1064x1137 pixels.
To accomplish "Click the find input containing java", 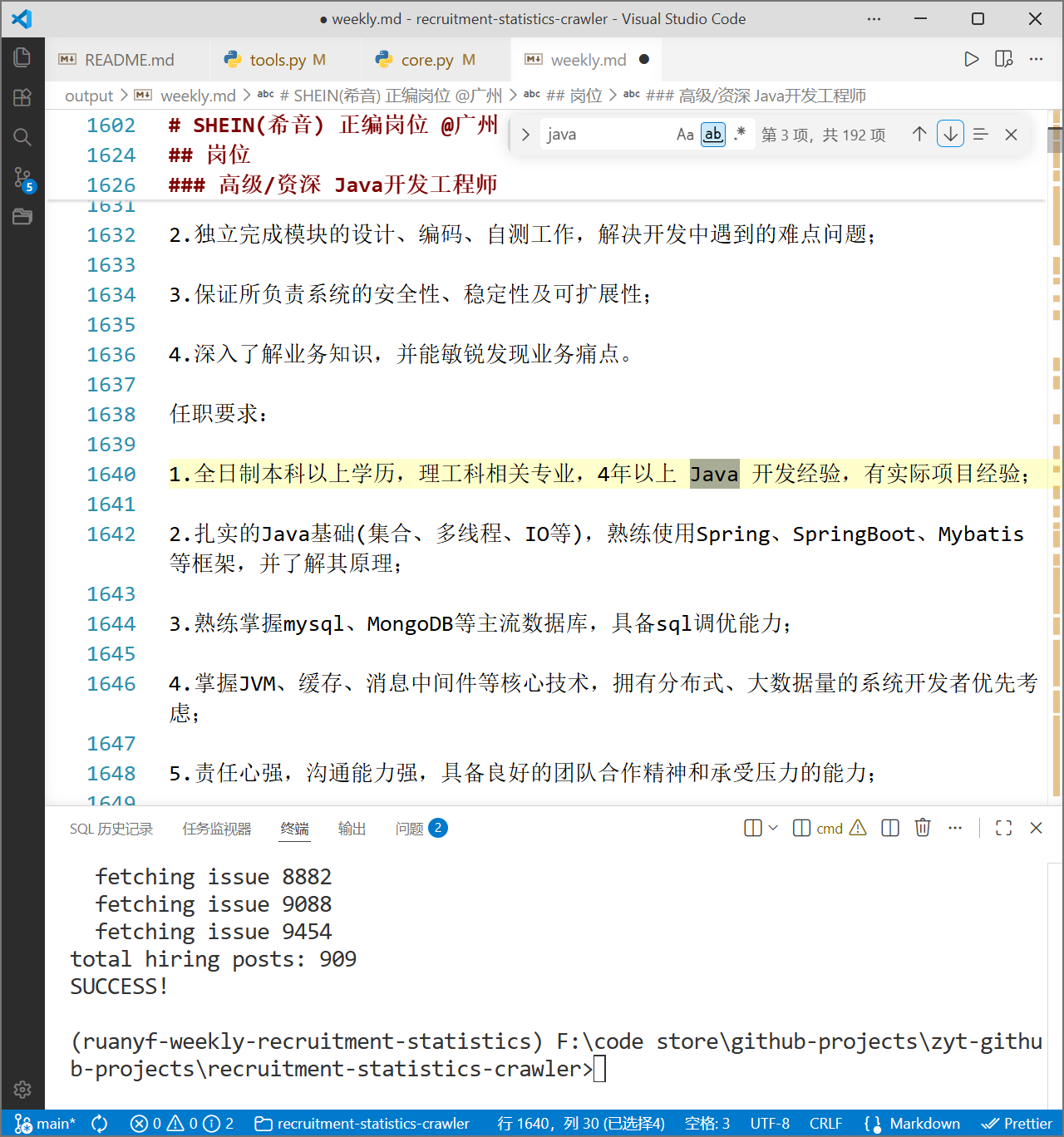I will point(607,134).
